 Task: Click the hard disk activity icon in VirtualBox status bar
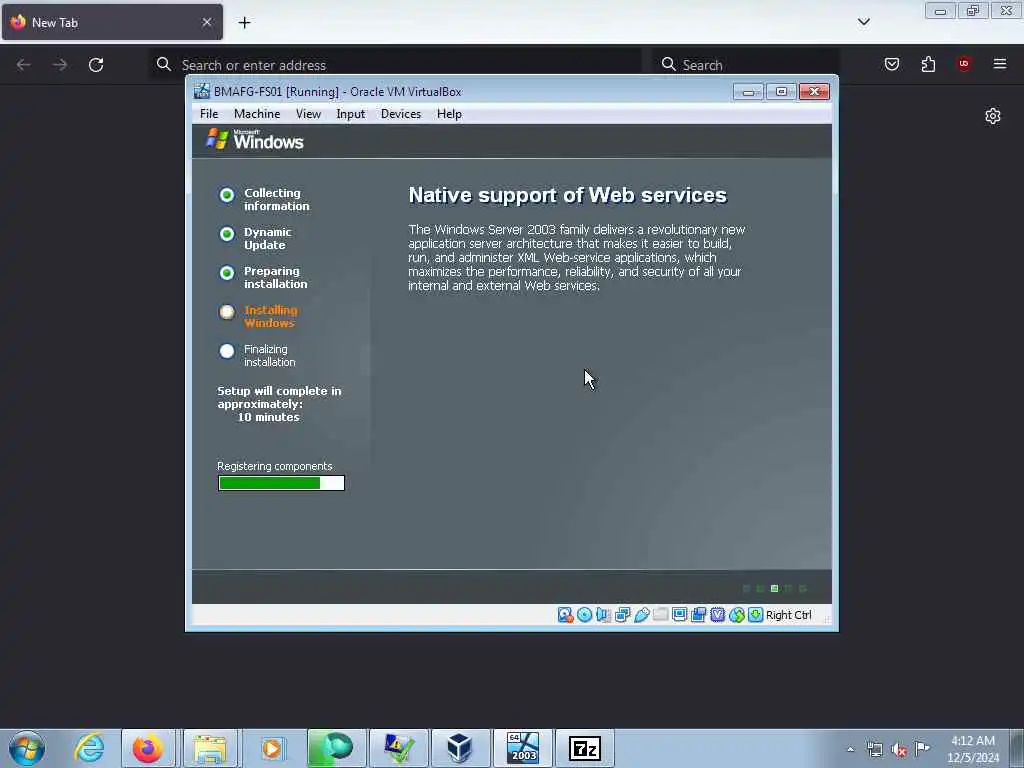[x=565, y=615]
